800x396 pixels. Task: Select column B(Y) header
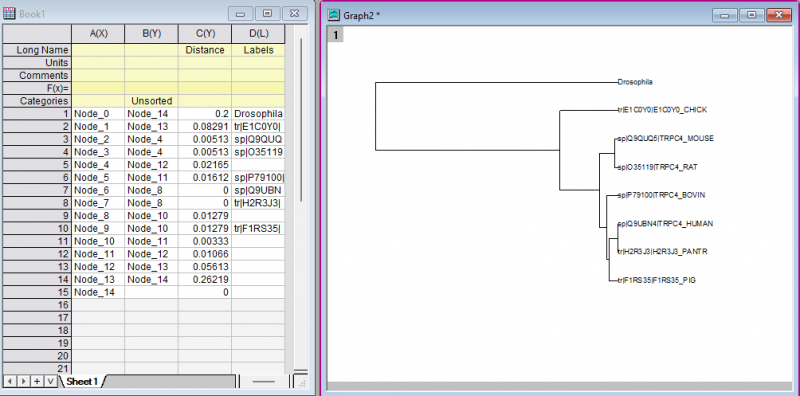pos(152,34)
